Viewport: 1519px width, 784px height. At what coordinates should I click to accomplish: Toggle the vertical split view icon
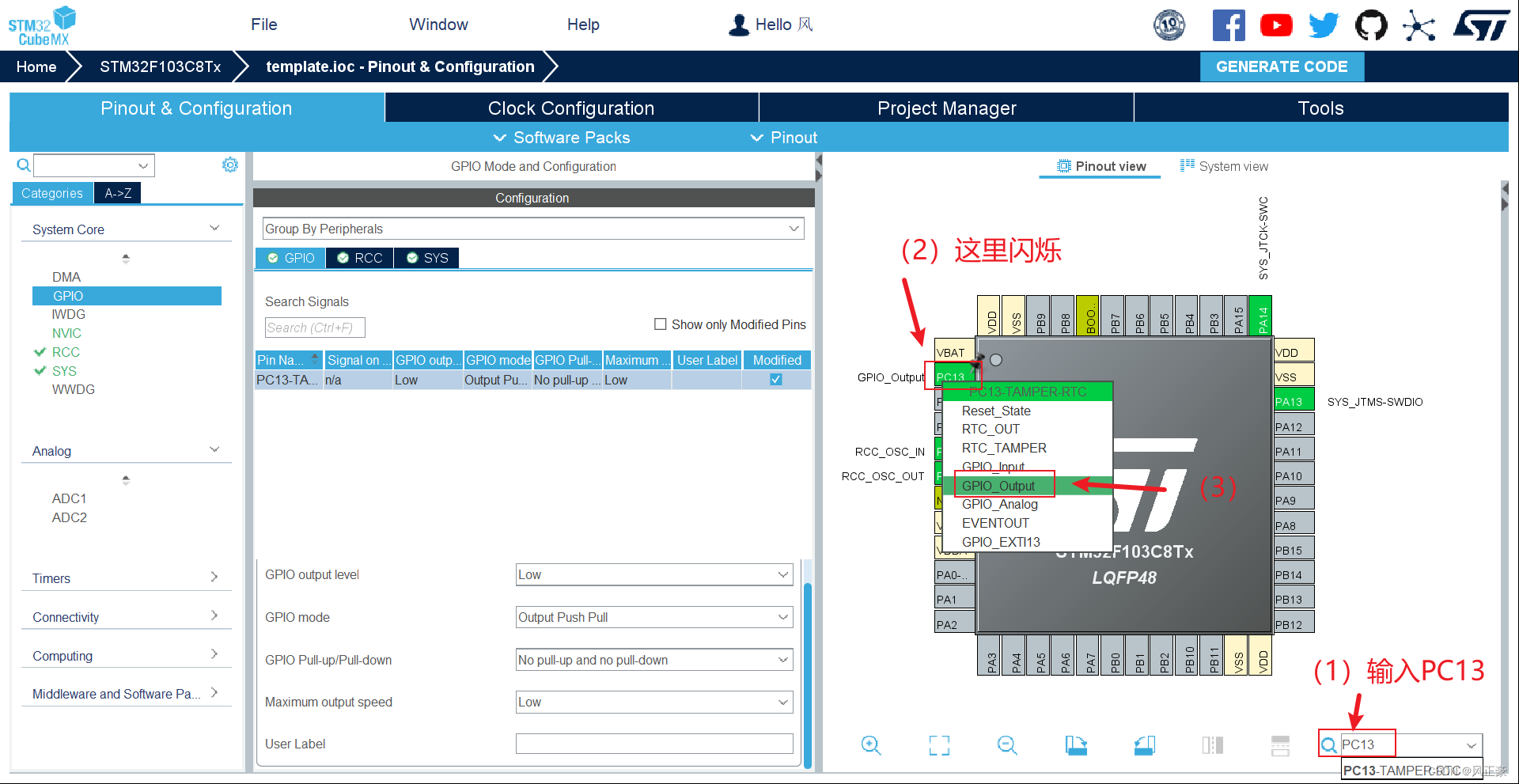pos(1213,744)
